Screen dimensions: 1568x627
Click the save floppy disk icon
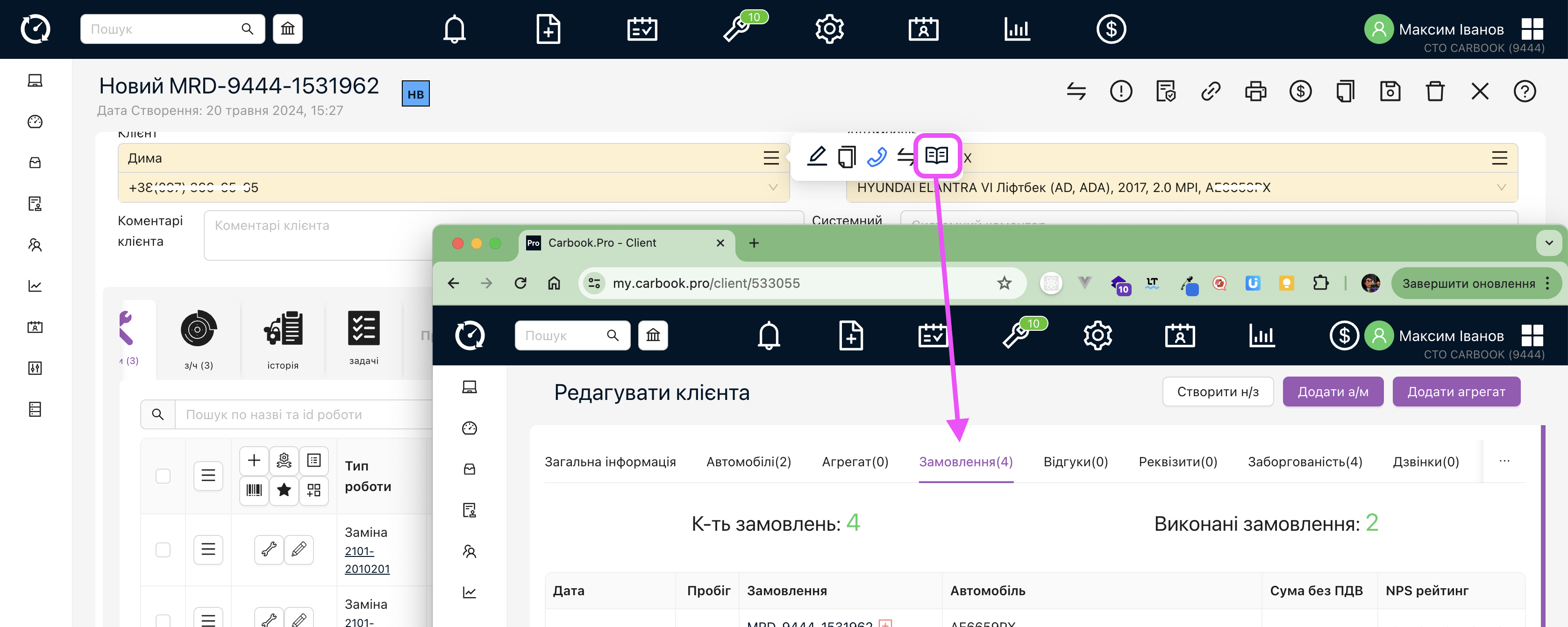(x=1390, y=92)
